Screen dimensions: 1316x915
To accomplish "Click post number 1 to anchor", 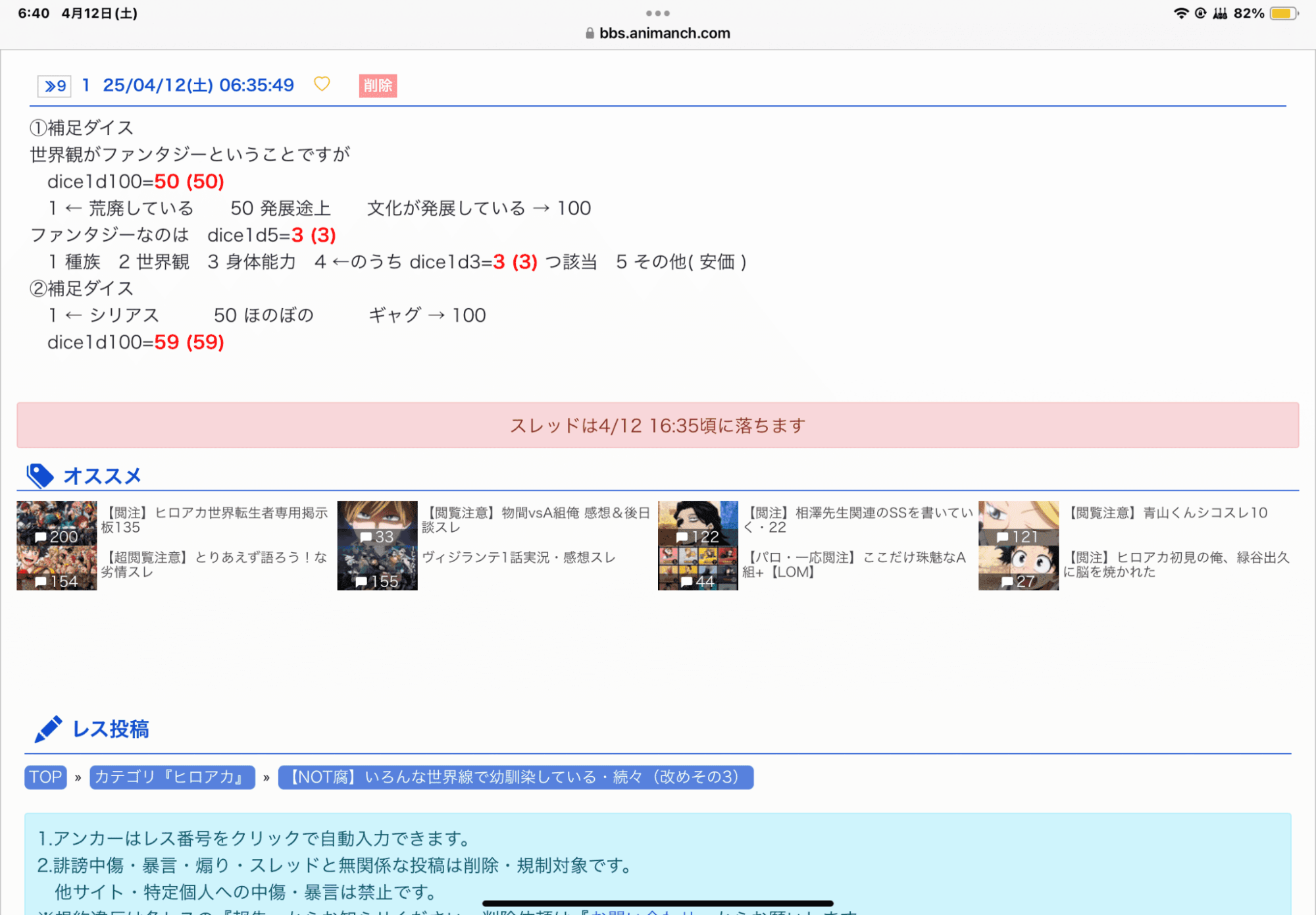I will (x=86, y=86).
